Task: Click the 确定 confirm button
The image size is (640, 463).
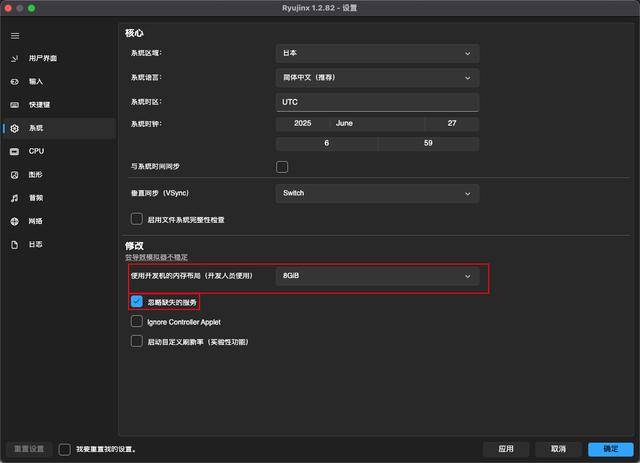Action: point(611,449)
